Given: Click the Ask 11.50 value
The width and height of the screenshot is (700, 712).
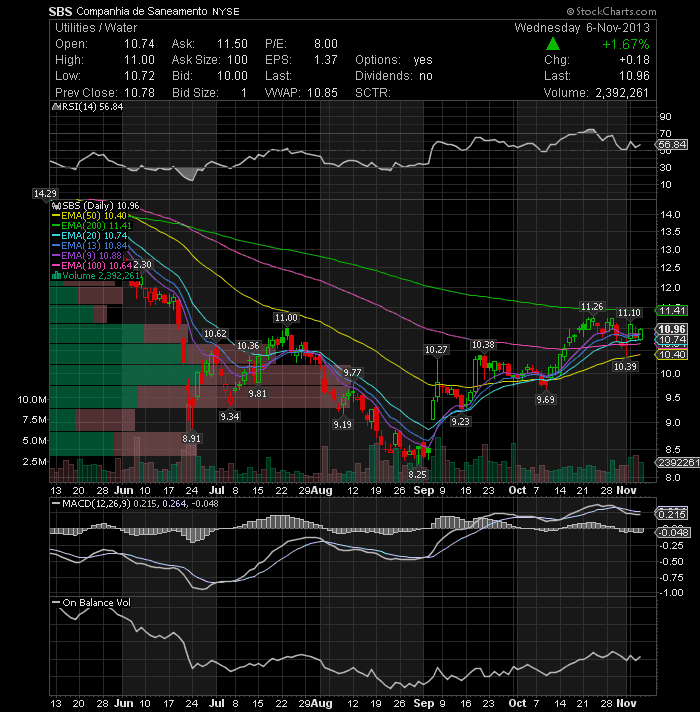Looking at the screenshot, I should pyautogui.click(x=232, y=44).
